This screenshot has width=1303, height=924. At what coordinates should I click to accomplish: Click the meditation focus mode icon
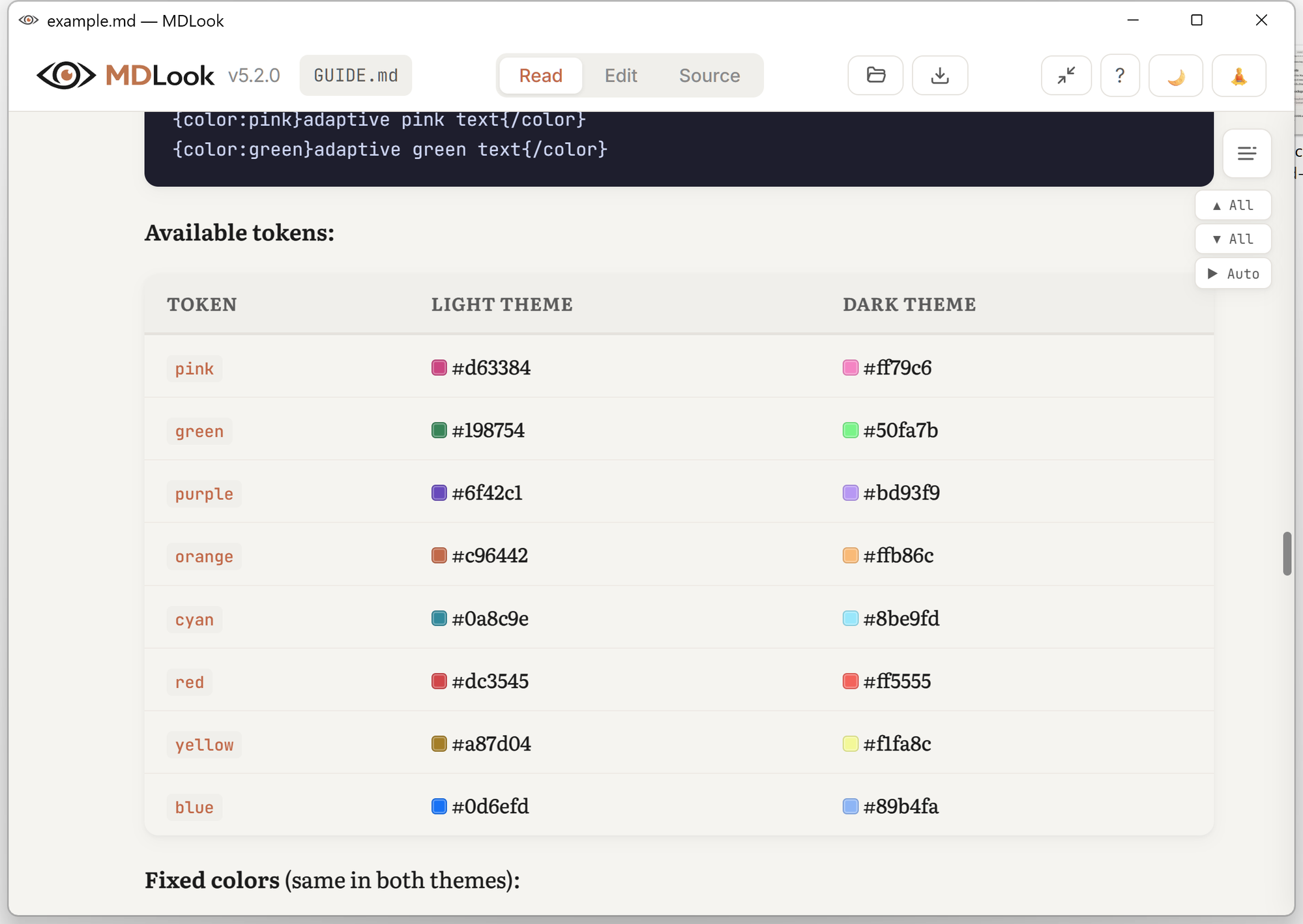pyautogui.click(x=1238, y=76)
